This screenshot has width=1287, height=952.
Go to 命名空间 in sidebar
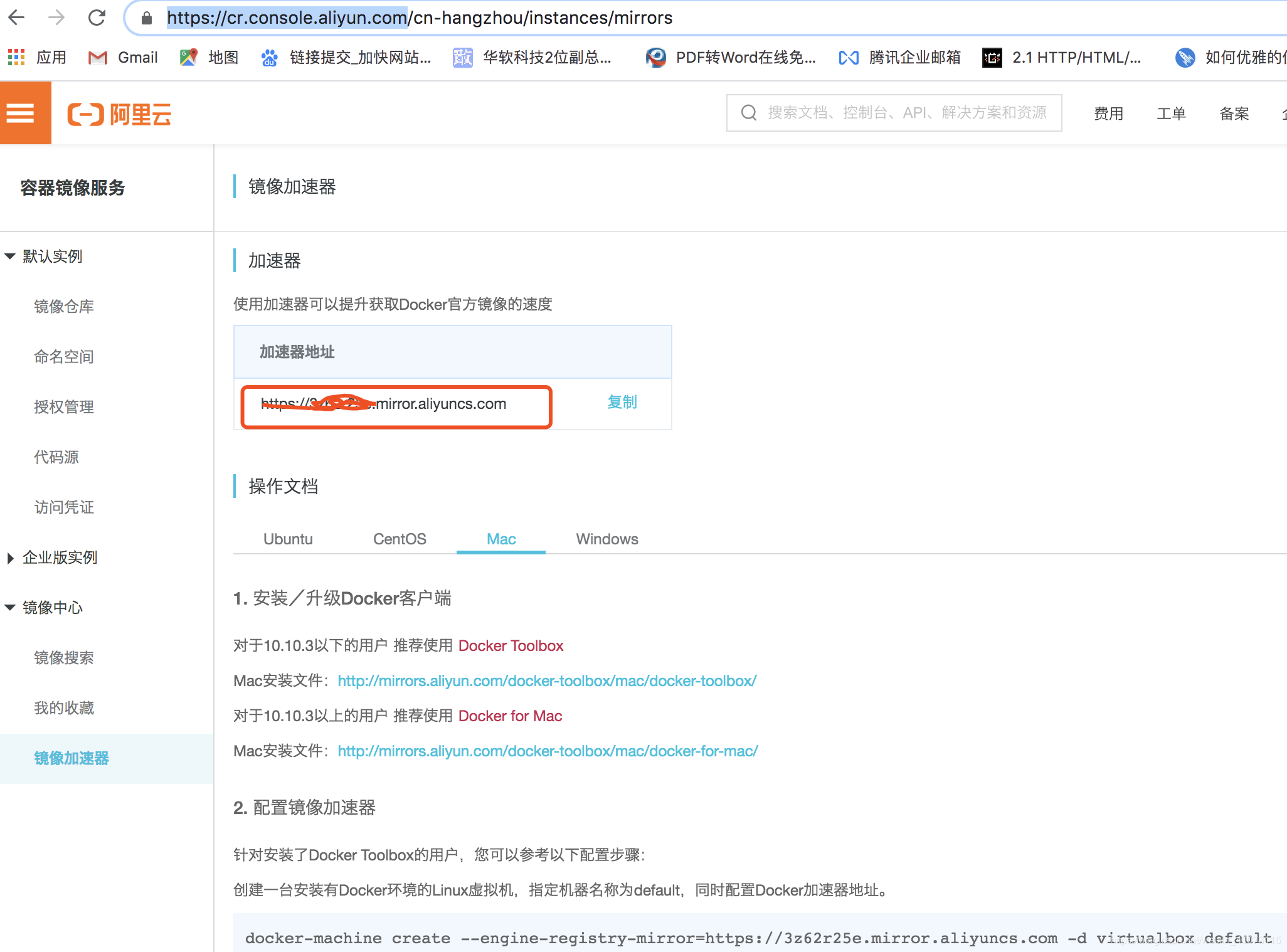64,357
